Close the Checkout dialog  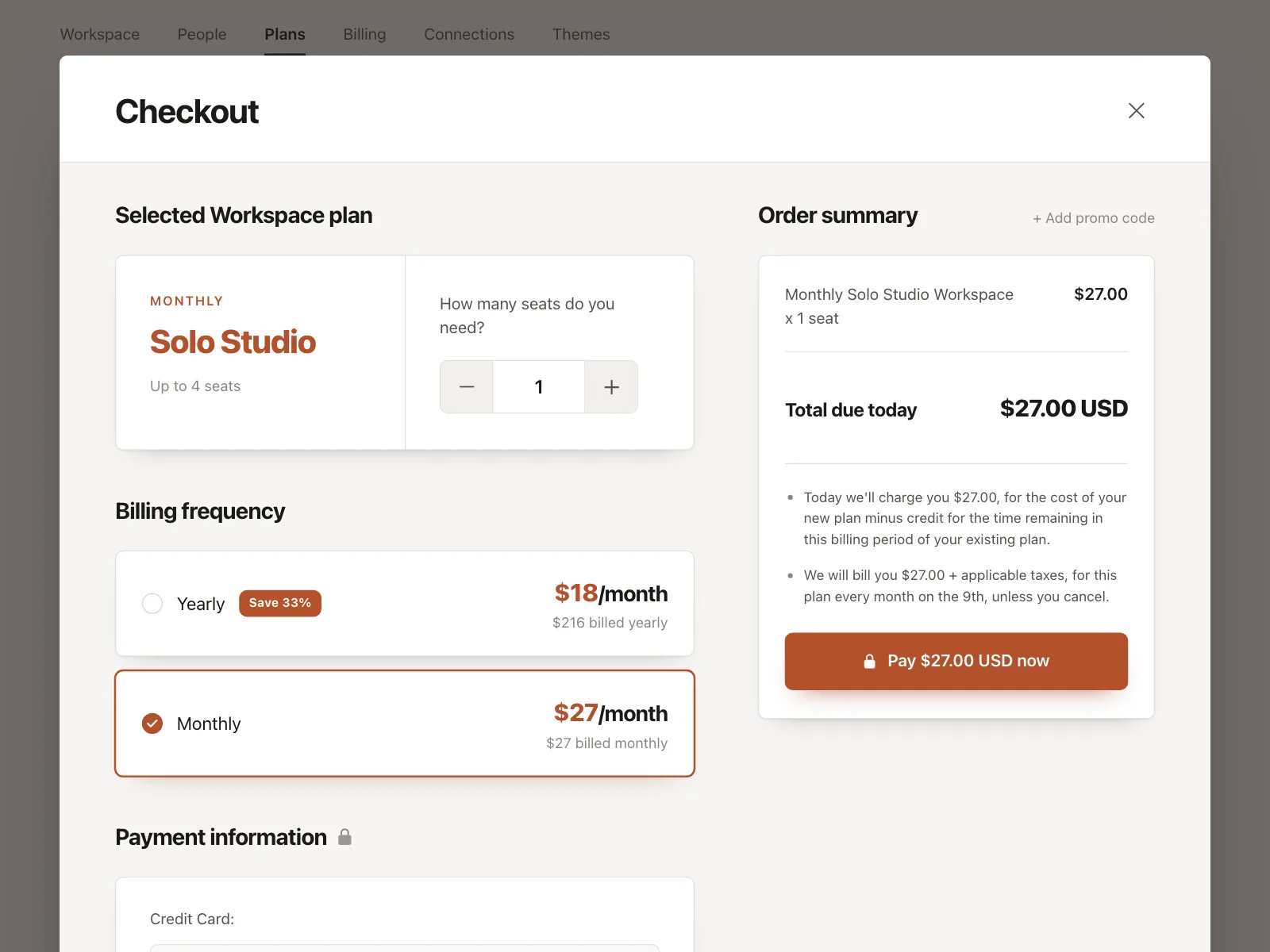click(x=1136, y=111)
